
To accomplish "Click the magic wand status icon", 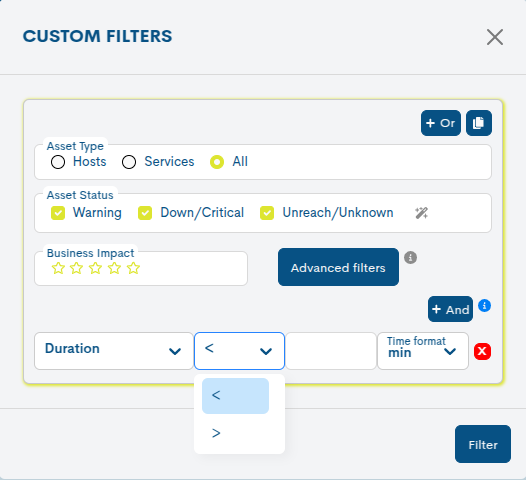I will (421, 213).
